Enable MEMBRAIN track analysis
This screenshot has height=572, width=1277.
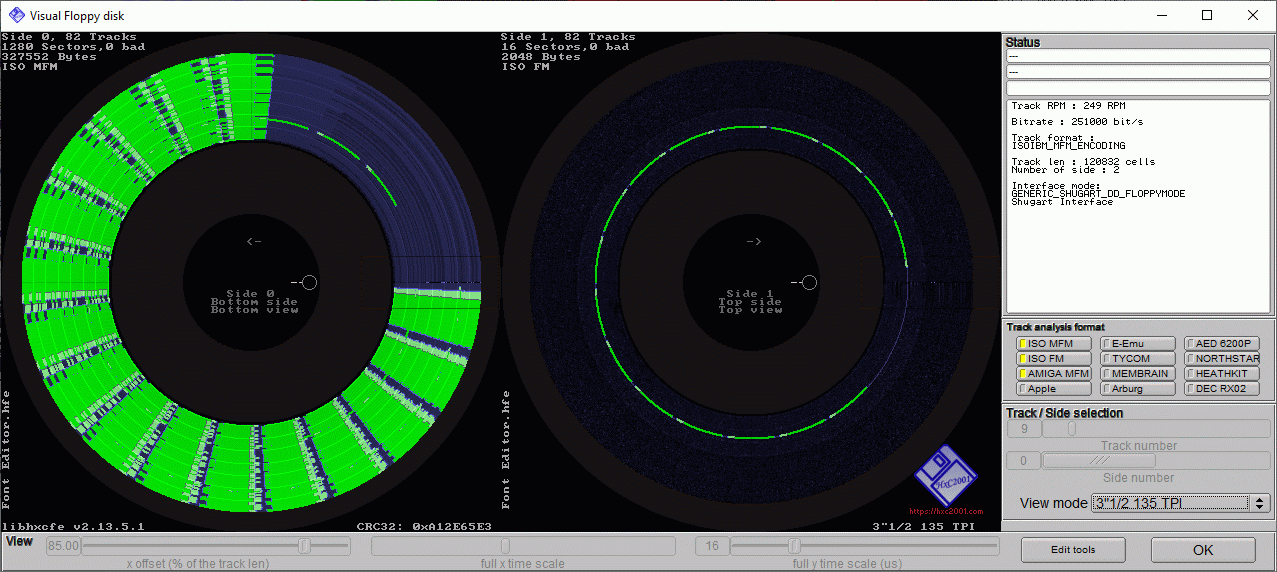pos(1138,374)
